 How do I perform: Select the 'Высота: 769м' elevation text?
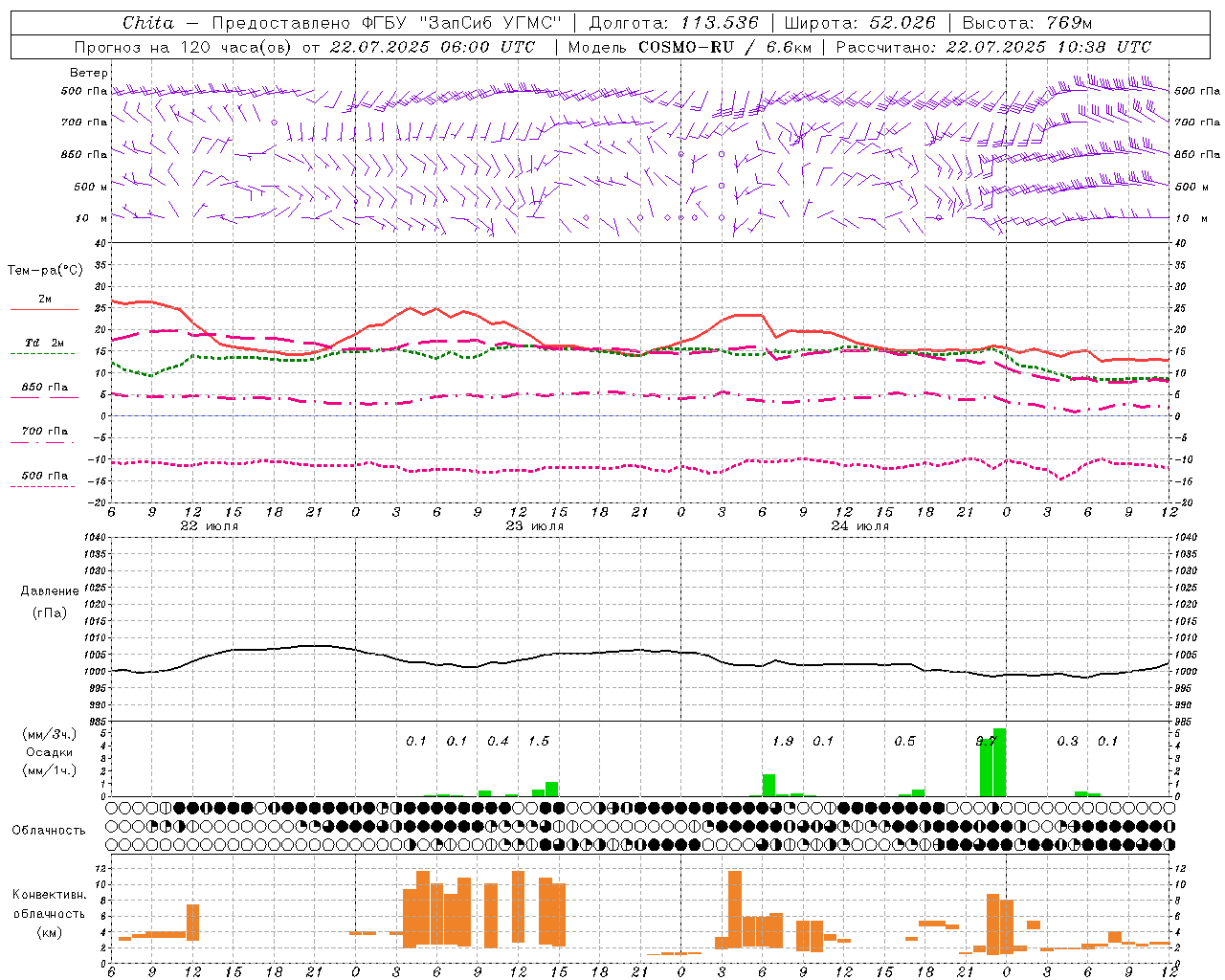1028,23
